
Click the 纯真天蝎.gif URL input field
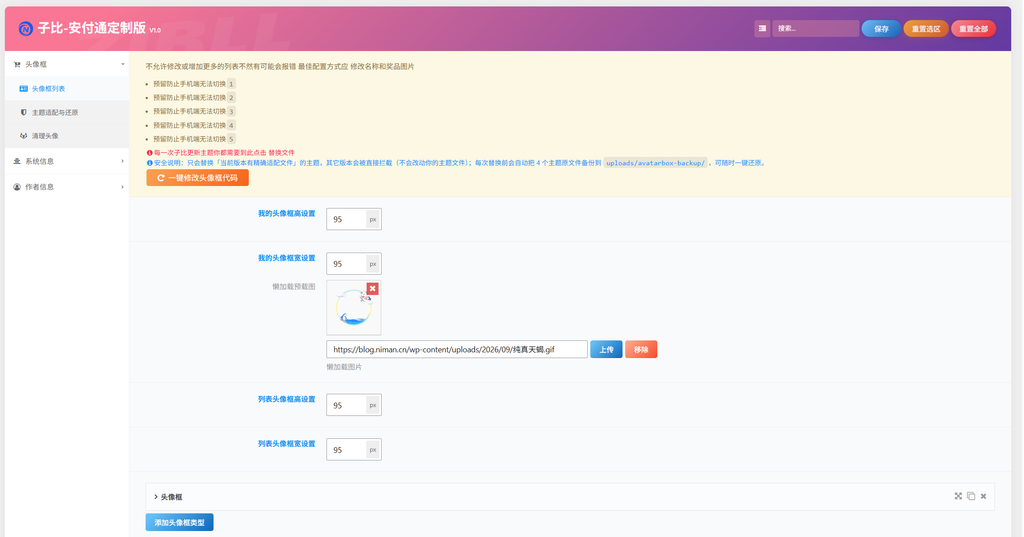coord(457,350)
